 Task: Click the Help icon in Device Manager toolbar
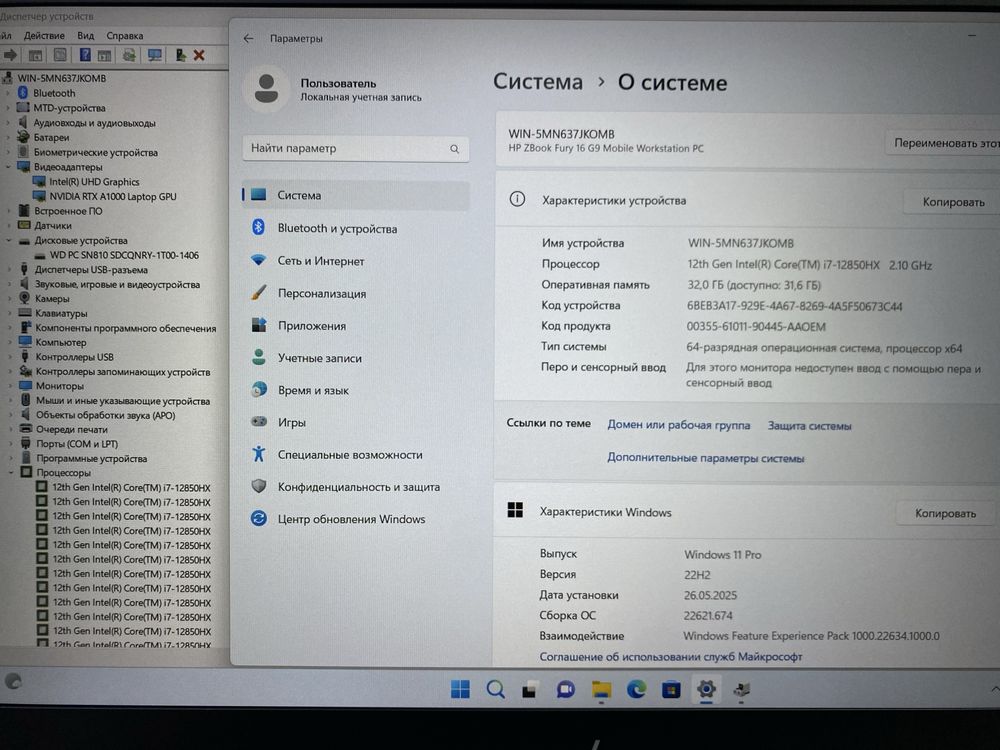85,55
